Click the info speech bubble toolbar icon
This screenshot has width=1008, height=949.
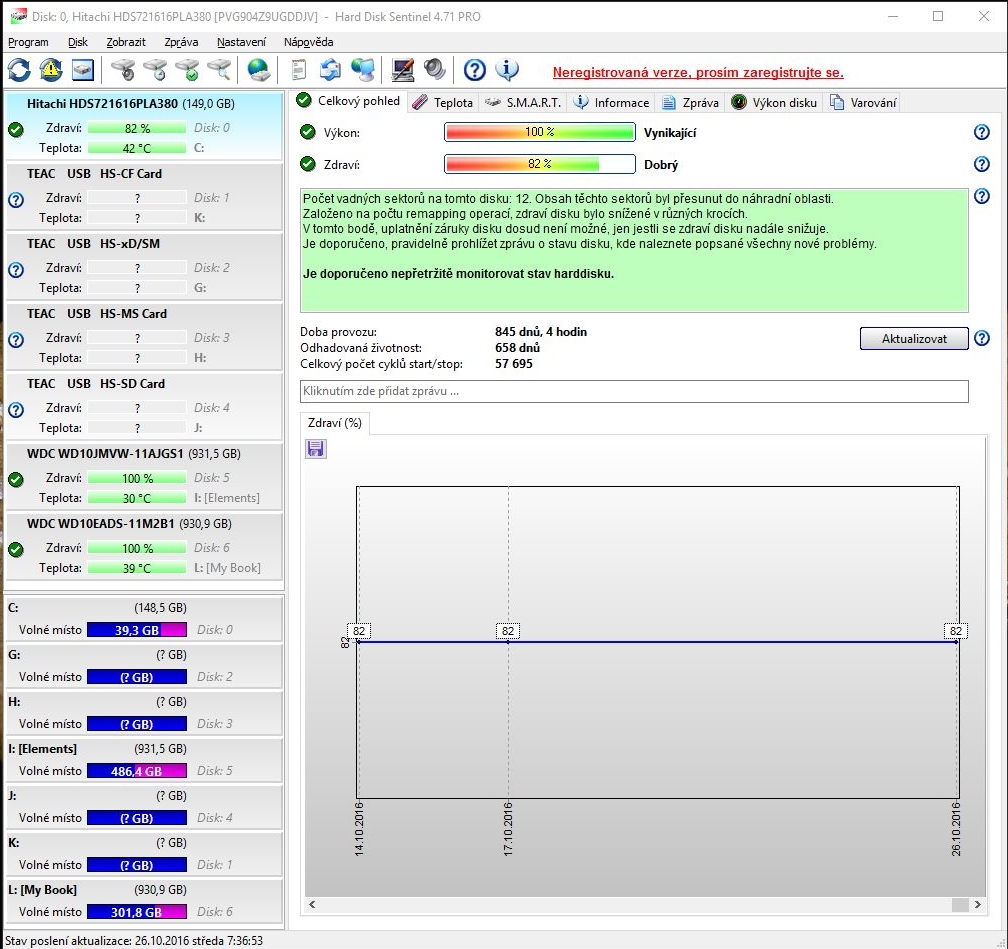click(x=508, y=70)
